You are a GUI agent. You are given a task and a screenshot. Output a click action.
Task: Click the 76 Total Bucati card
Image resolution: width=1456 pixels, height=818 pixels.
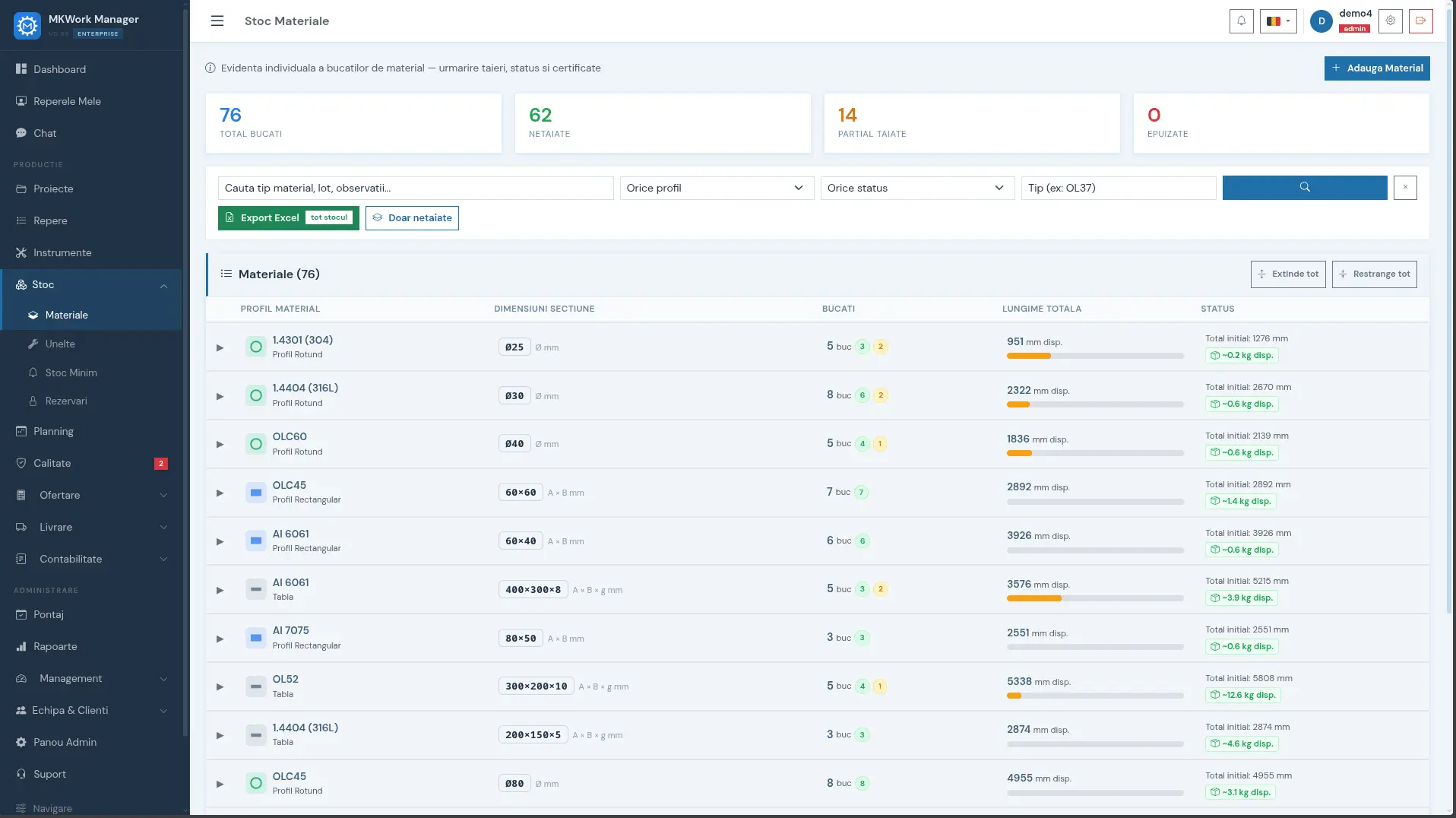[353, 123]
